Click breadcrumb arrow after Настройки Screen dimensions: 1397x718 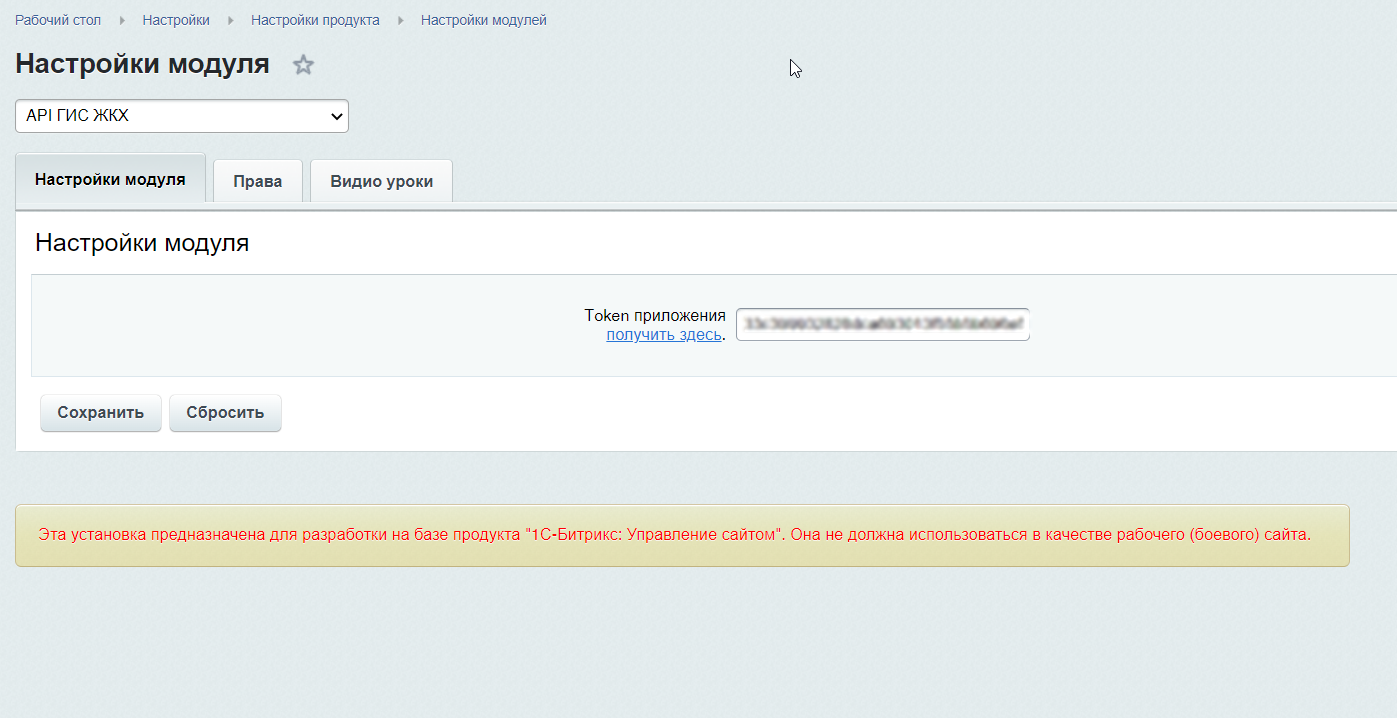click(x=231, y=20)
